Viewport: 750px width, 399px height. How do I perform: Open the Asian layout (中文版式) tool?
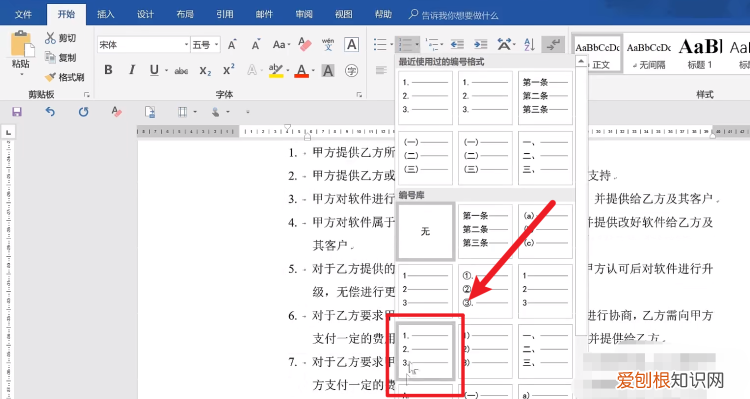505,44
